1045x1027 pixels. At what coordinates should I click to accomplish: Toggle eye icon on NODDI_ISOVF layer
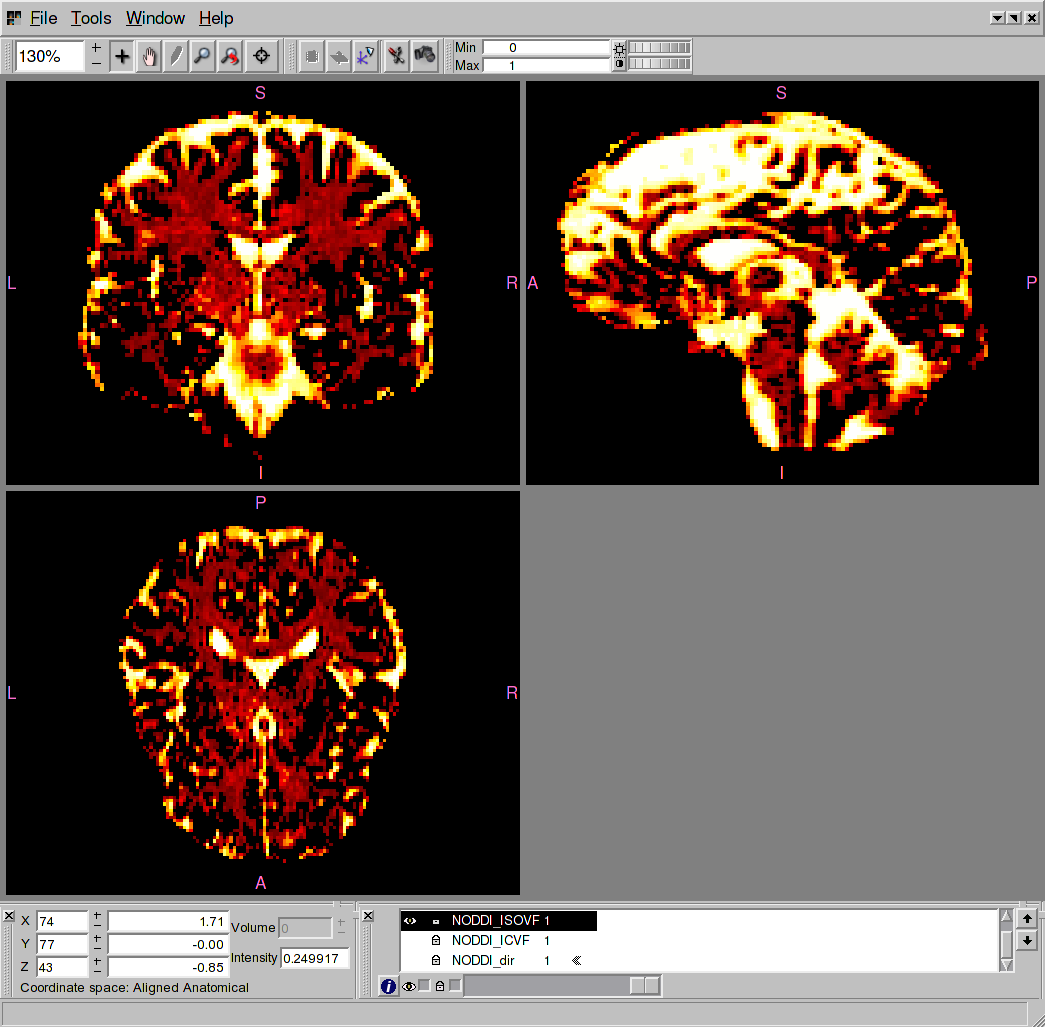(410, 920)
